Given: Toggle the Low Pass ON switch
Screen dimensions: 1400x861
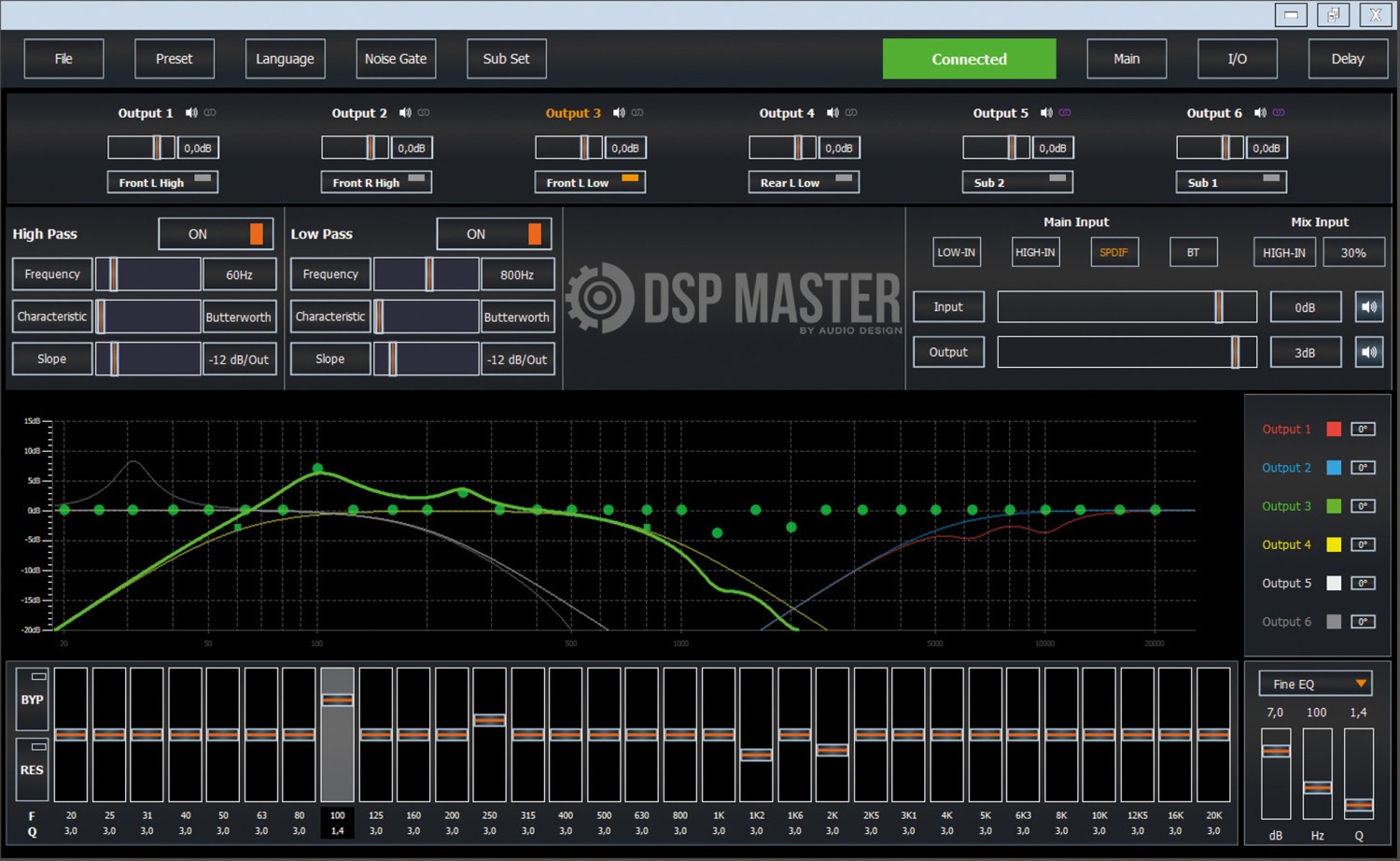Looking at the screenshot, I should [494, 234].
